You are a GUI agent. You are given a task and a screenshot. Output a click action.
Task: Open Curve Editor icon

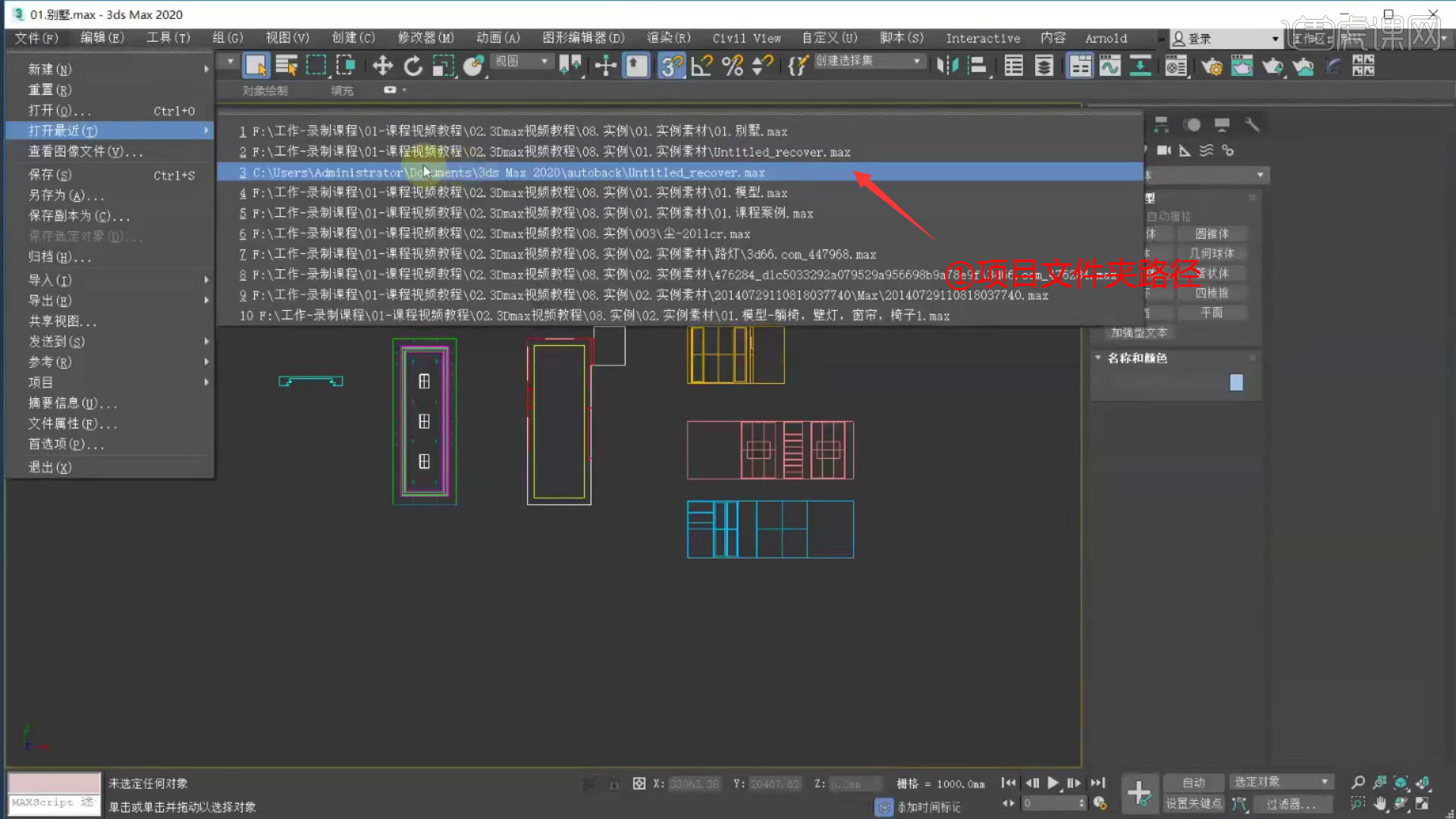pos(1110,66)
